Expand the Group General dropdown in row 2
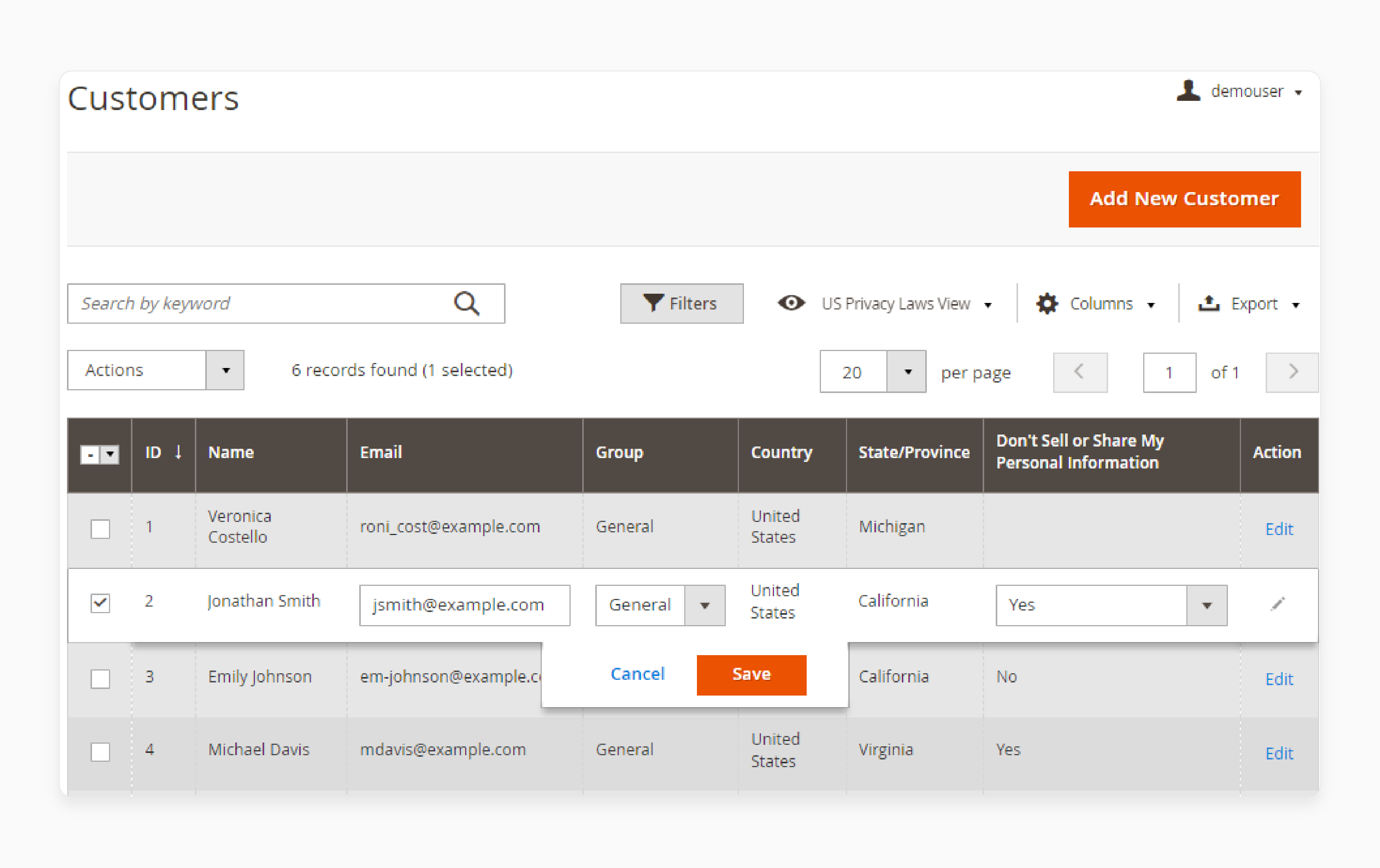The width and height of the screenshot is (1380, 868). [x=660, y=605]
